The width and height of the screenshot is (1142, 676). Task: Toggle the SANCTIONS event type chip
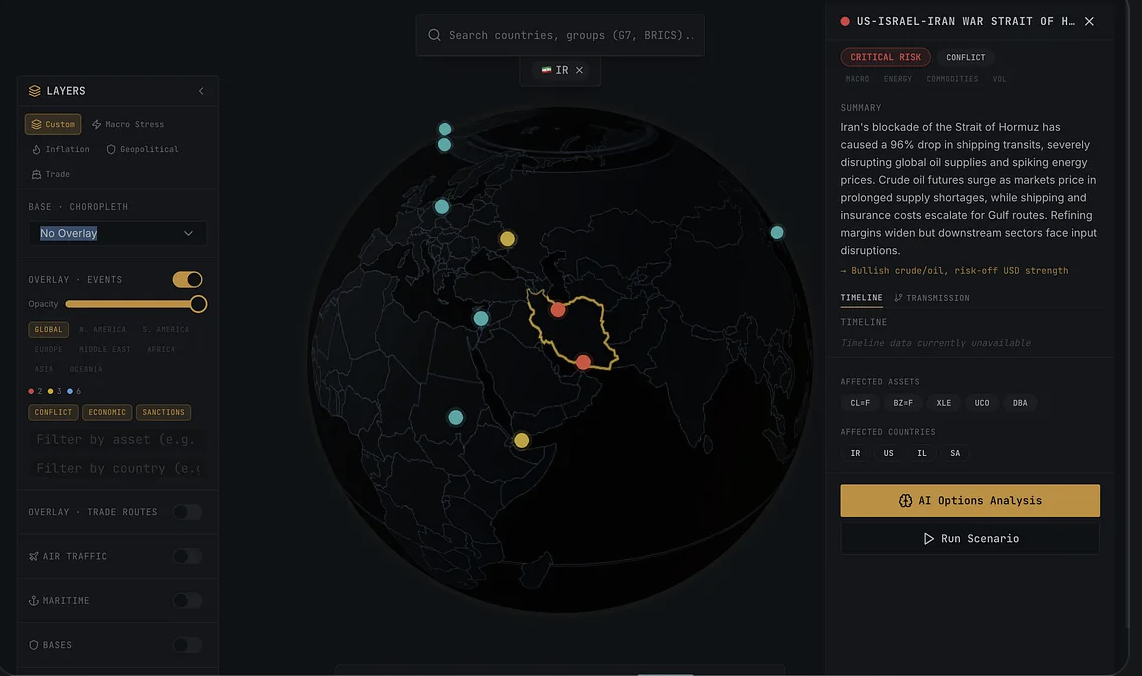pyautogui.click(x=163, y=412)
